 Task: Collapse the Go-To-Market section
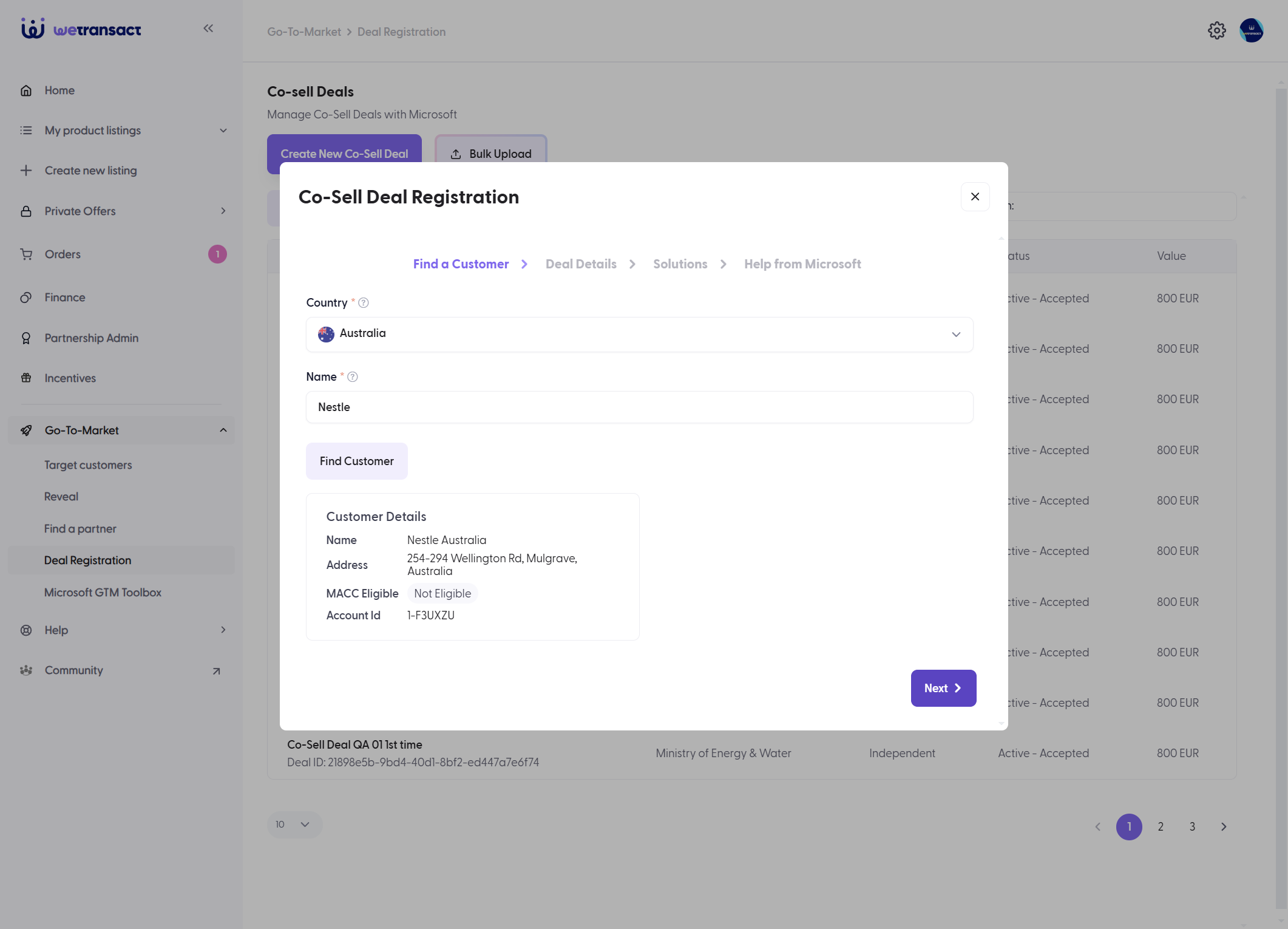coord(223,430)
